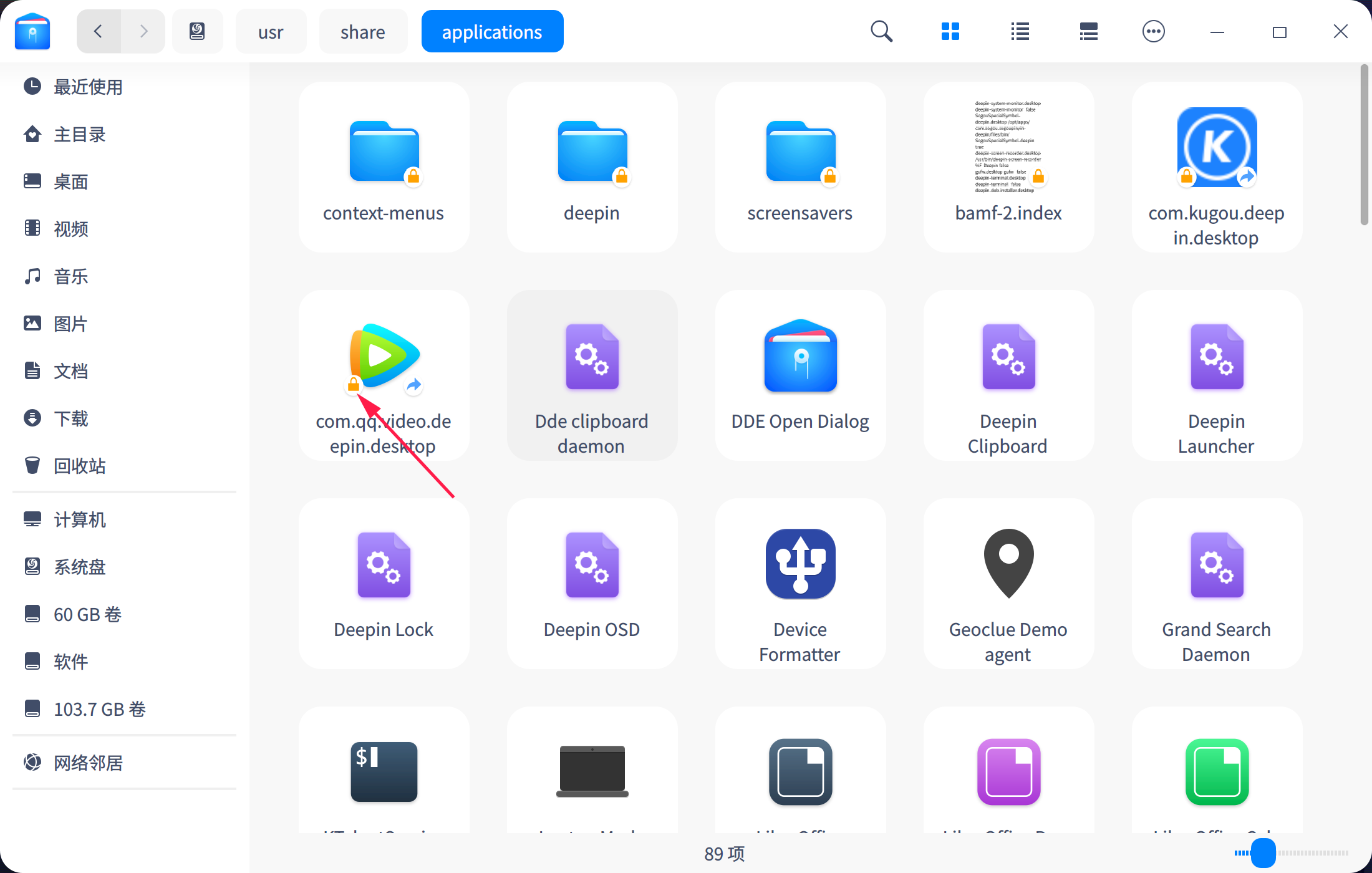The height and width of the screenshot is (873, 1372).
Task: Select com.qq.video.deepin.desktop file
Action: tap(383, 374)
